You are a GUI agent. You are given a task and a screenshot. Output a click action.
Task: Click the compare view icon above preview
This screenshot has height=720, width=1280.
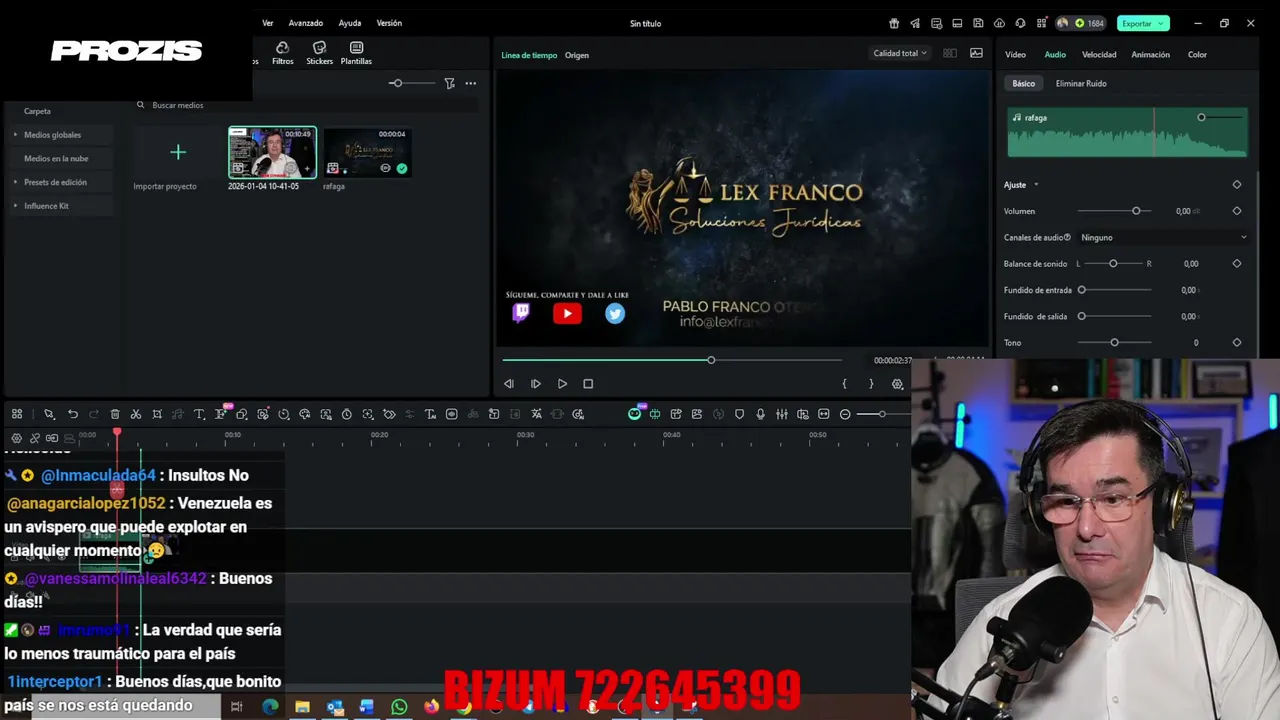950,53
